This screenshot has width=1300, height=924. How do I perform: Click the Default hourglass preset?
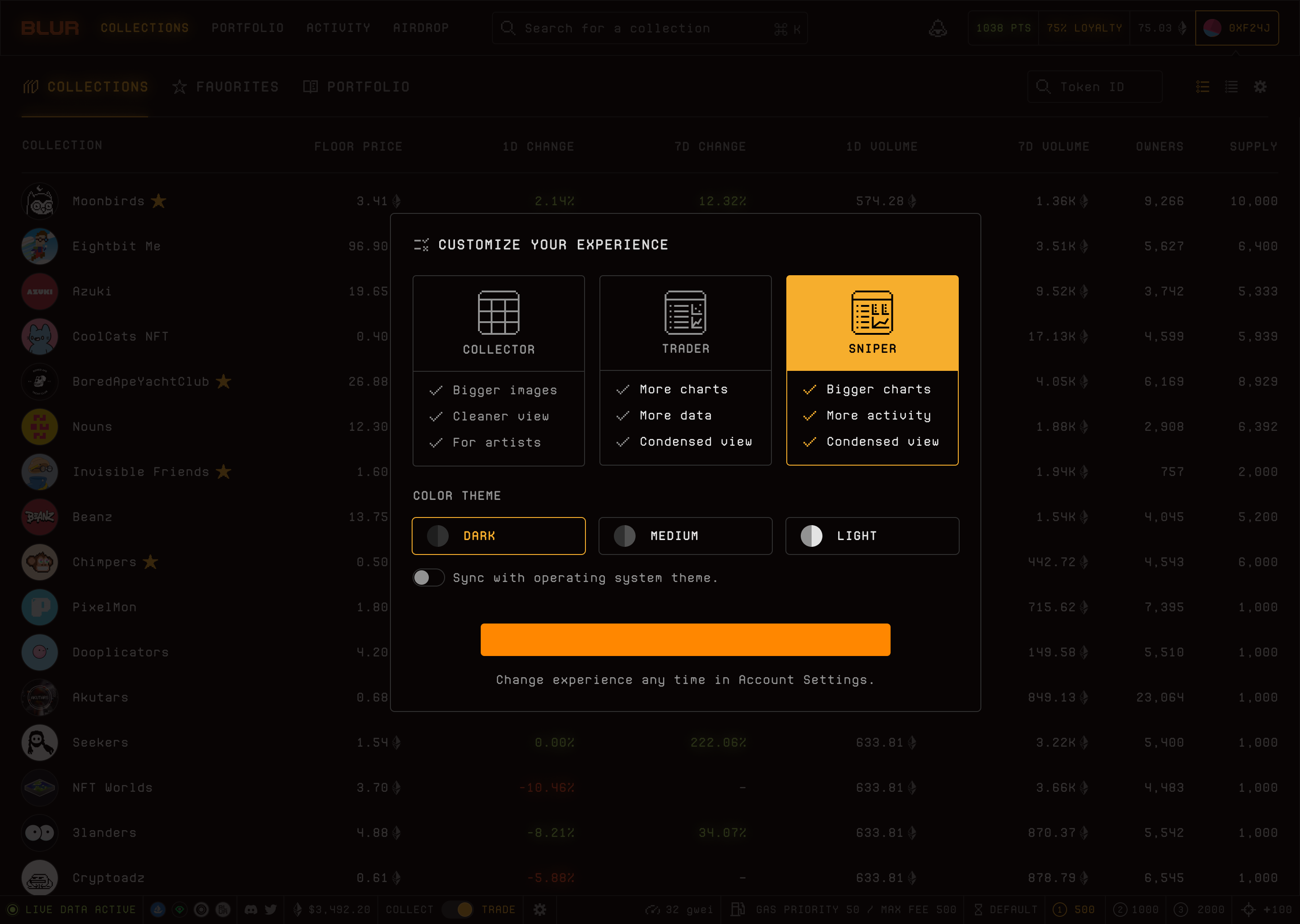1006,910
